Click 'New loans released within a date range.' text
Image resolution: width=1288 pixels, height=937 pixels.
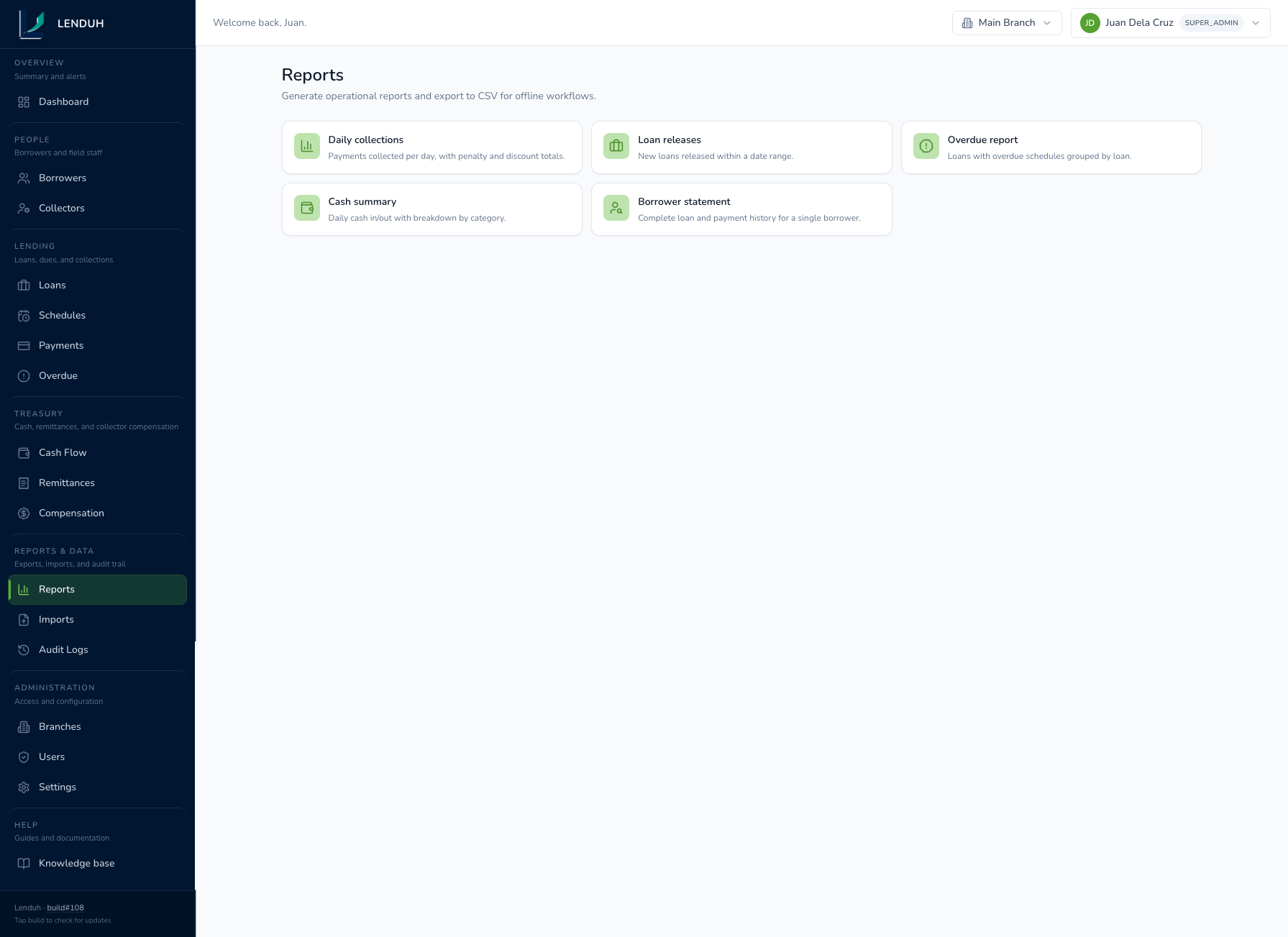716,156
